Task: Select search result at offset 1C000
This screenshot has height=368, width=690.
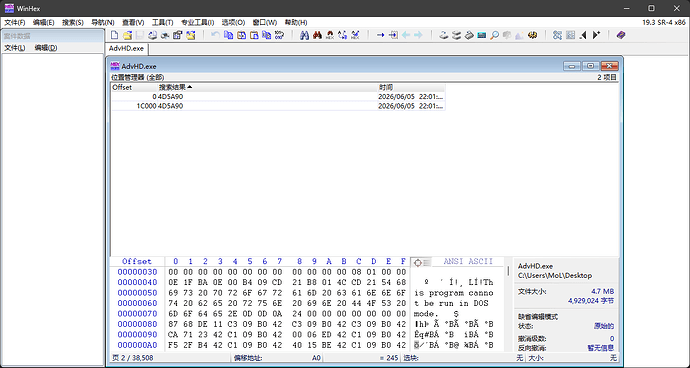Action: (x=278, y=106)
